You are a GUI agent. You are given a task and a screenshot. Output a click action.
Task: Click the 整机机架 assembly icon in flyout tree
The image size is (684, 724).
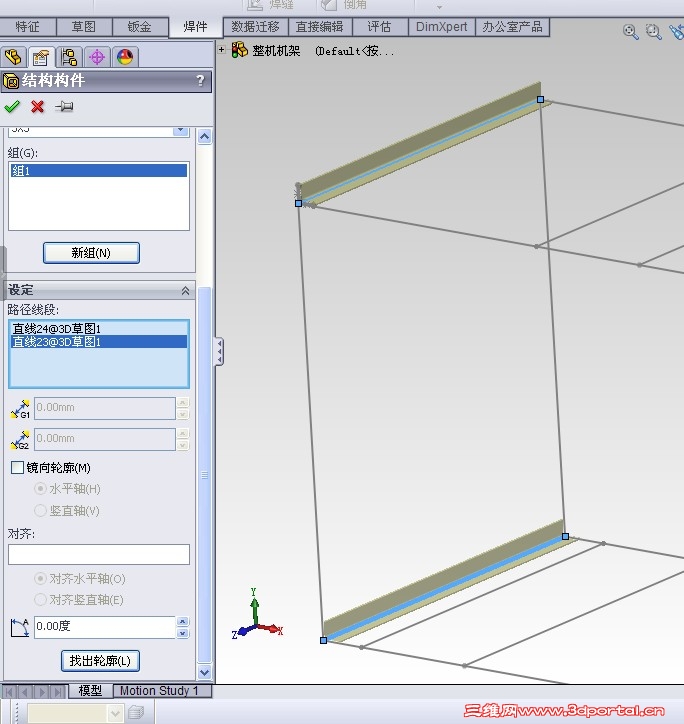240,50
